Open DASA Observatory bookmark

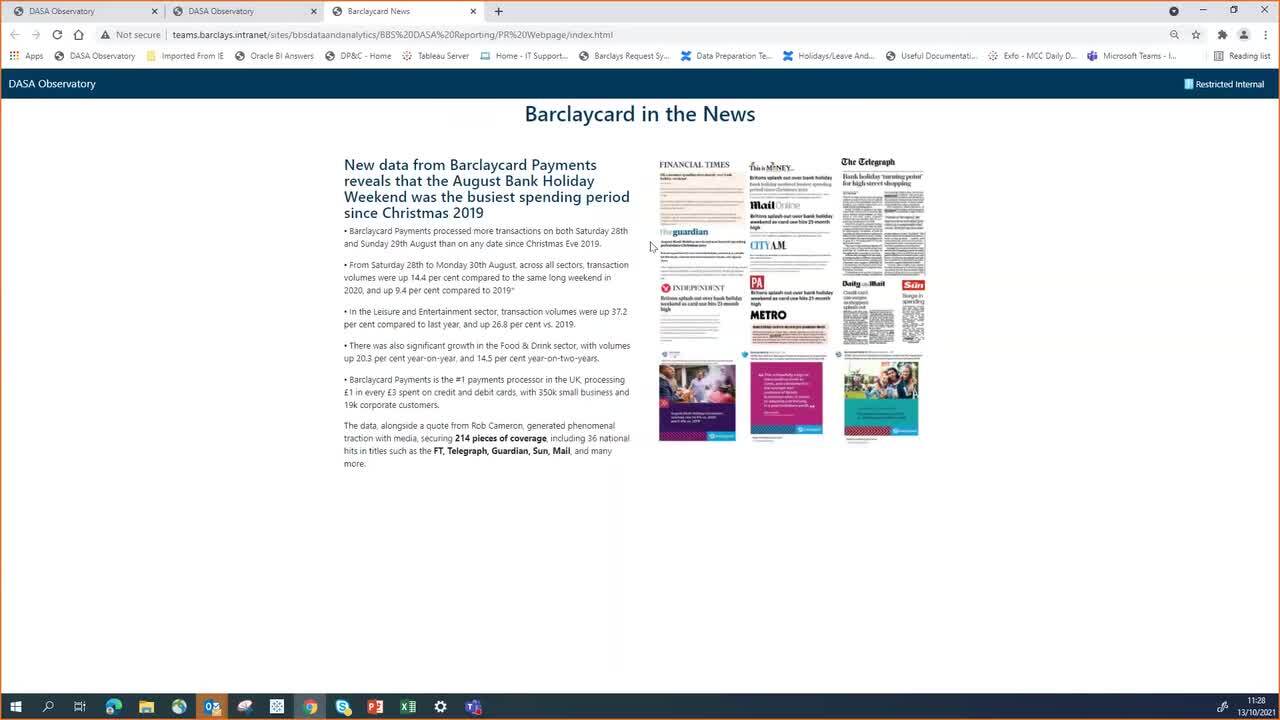[95, 56]
